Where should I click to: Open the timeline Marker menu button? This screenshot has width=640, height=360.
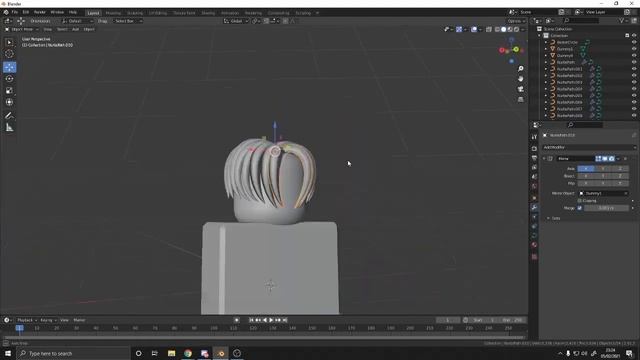point(79,320)
